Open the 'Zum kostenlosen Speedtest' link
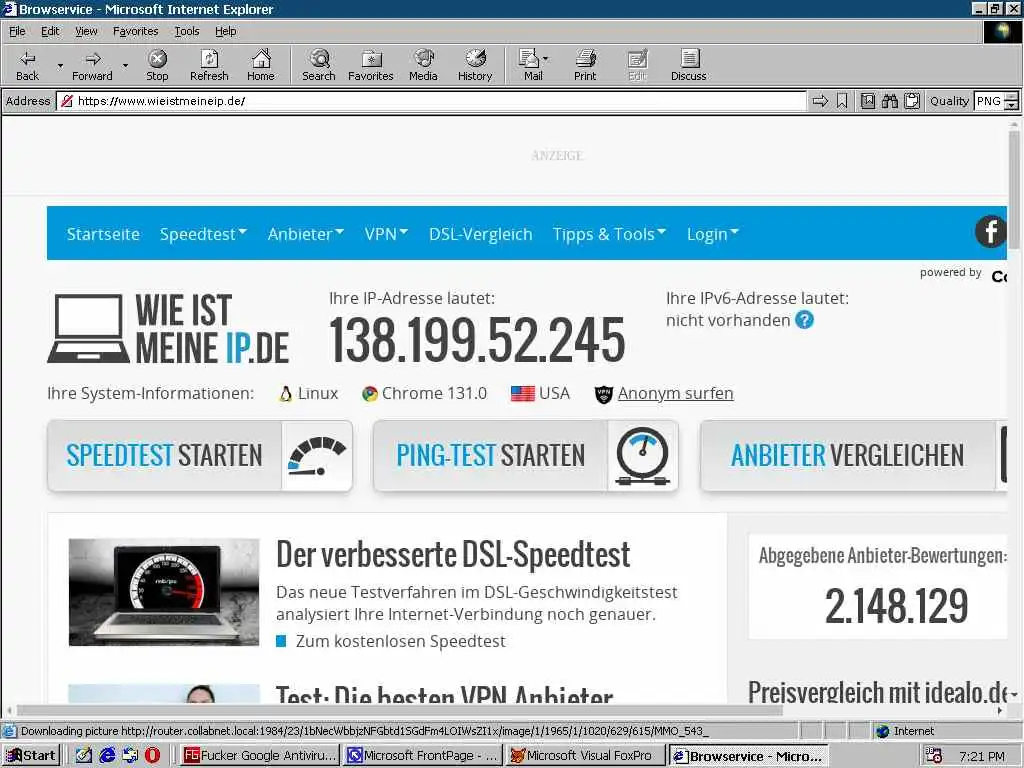The image size is (1024, 768). (x=400, y=641)
